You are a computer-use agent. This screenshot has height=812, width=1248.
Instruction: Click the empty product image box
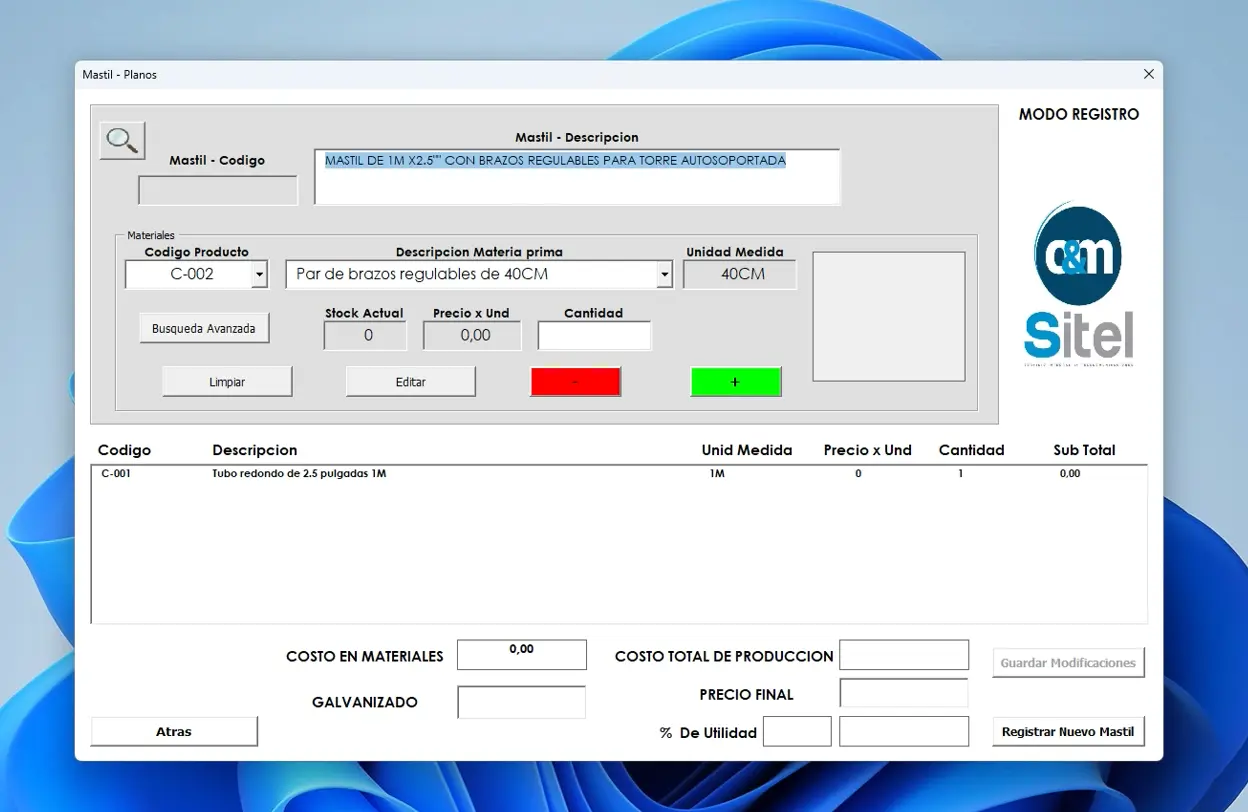pyautogui.click(x=889, y=316)
